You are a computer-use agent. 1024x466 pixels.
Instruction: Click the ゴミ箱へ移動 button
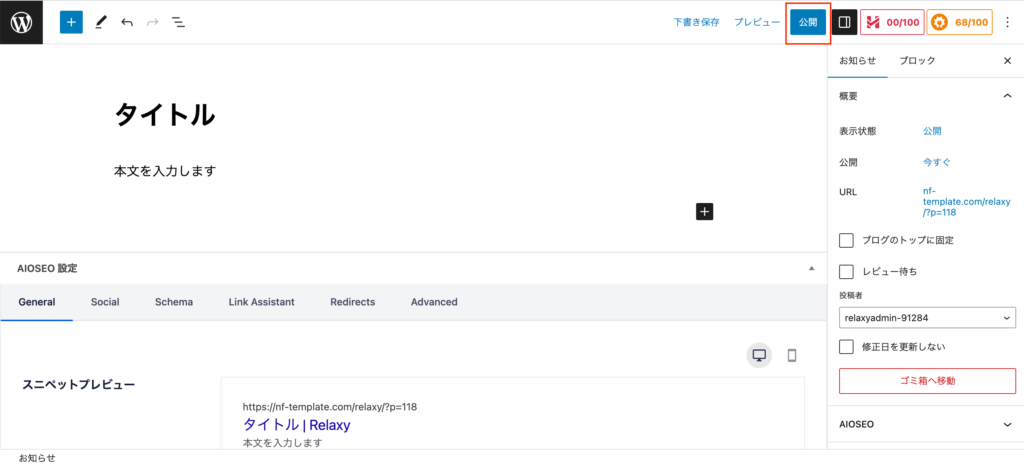tap(927, 381)
